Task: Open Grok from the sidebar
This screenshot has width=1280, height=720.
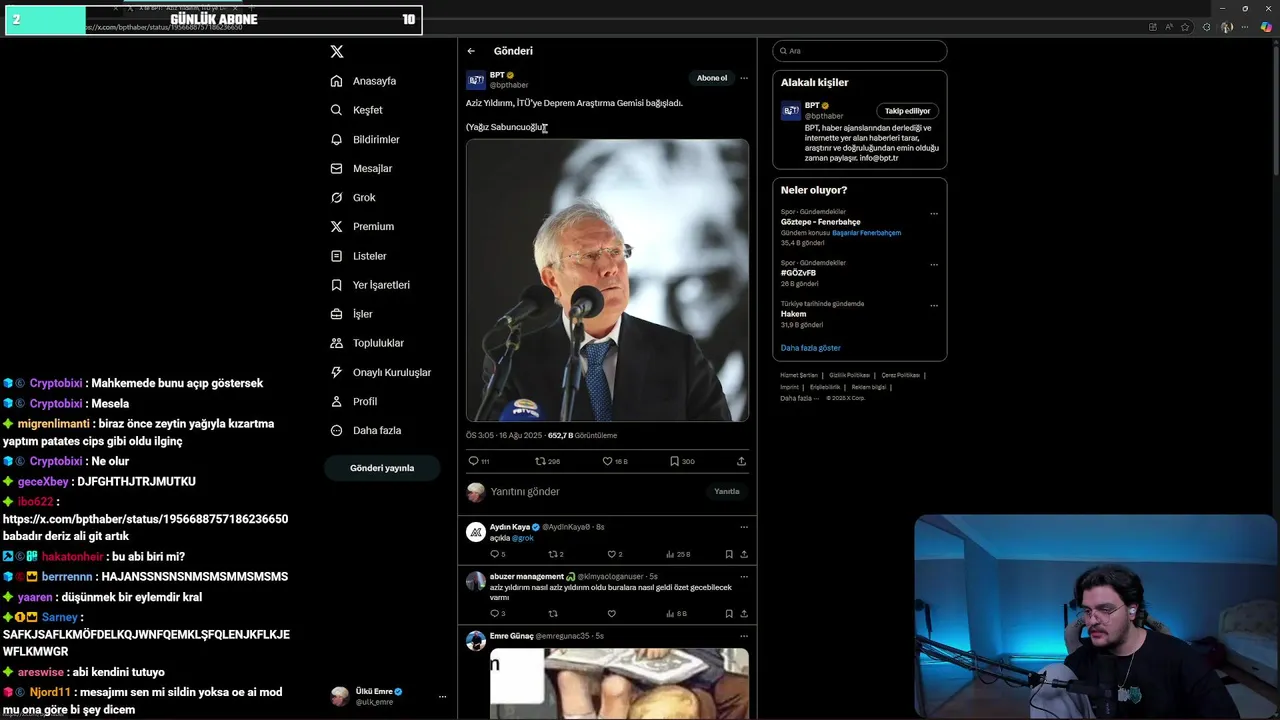Action: (353, 197)
